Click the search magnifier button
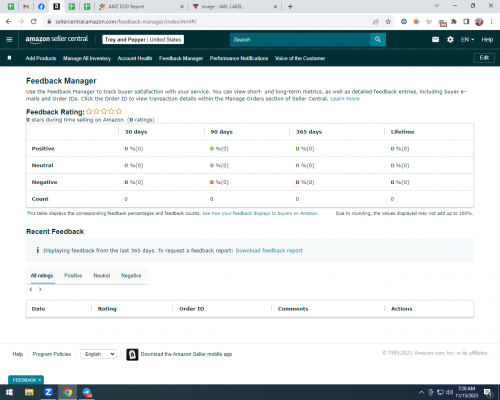Viewport: 500px width, 400px height. [x=378, y=40]
